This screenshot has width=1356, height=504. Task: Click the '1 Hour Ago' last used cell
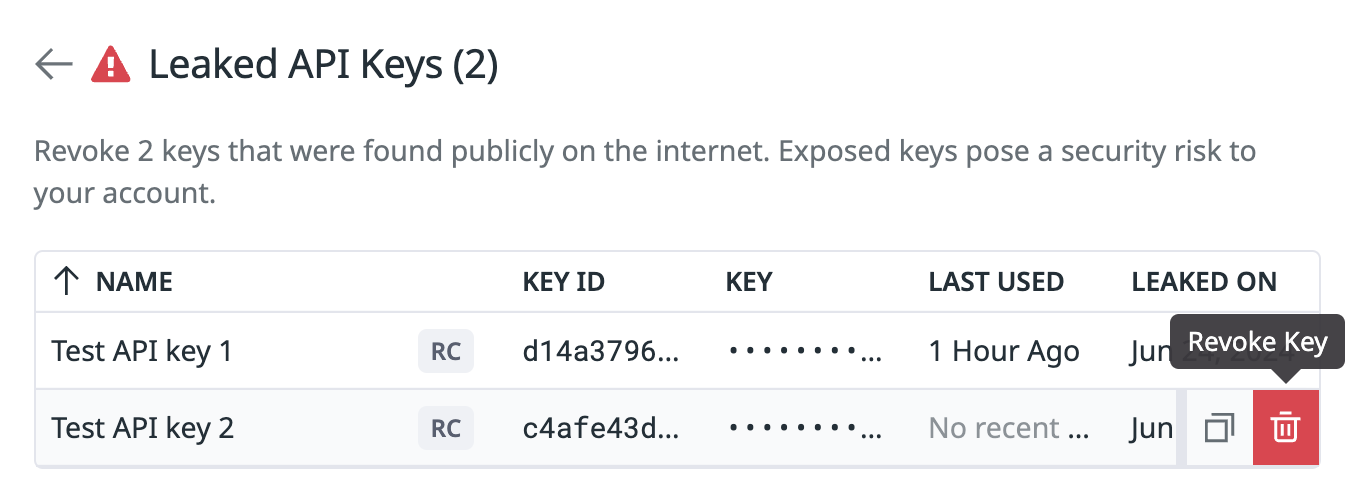[1004, 352]
